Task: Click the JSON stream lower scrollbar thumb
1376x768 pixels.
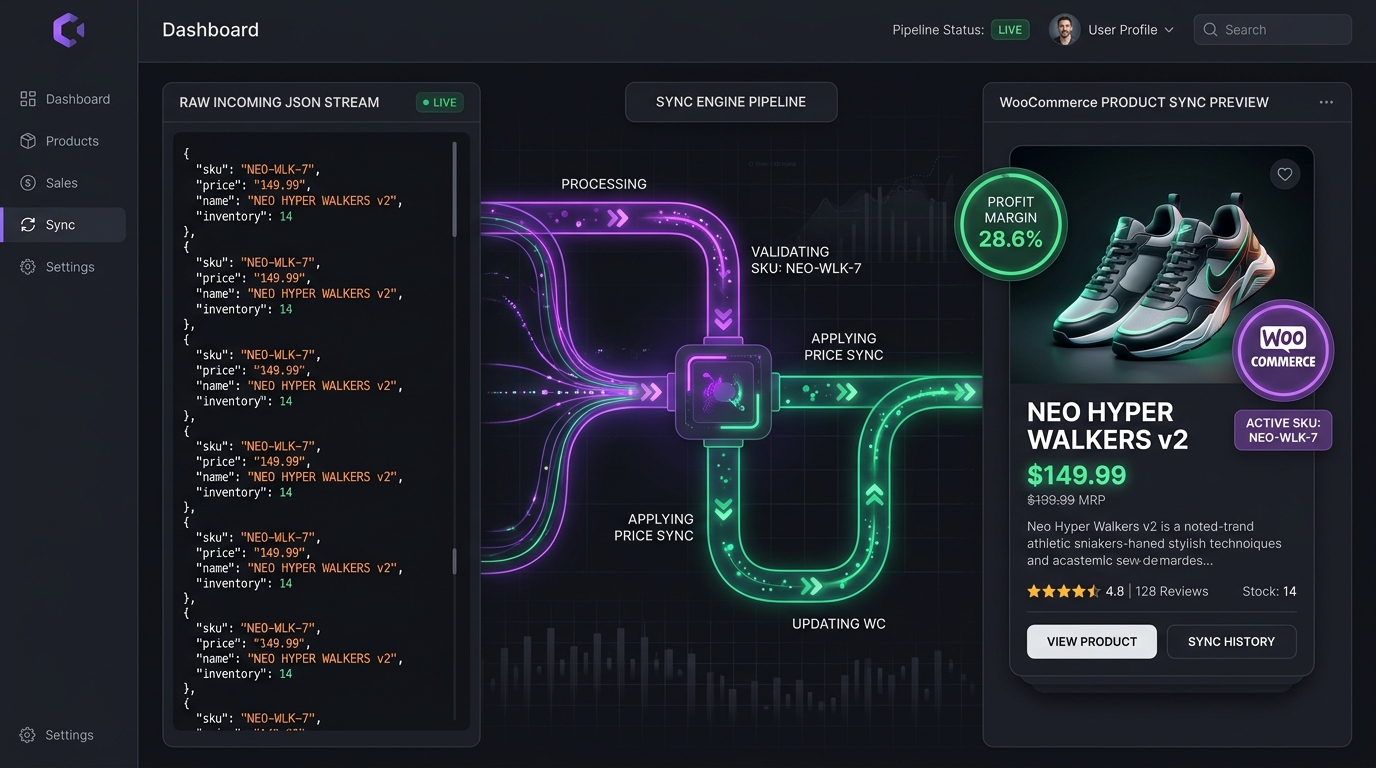Action: point(455,561)
